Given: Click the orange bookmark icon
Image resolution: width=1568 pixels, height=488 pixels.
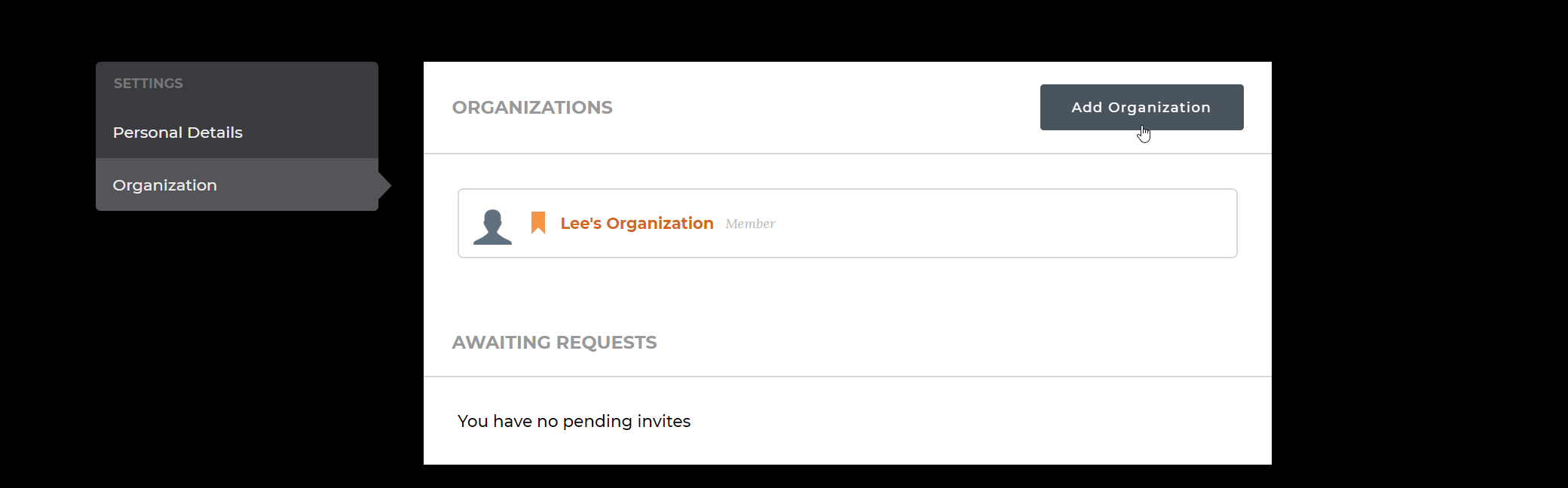Looking at the screenshot, I should click(x=538, y=223).
